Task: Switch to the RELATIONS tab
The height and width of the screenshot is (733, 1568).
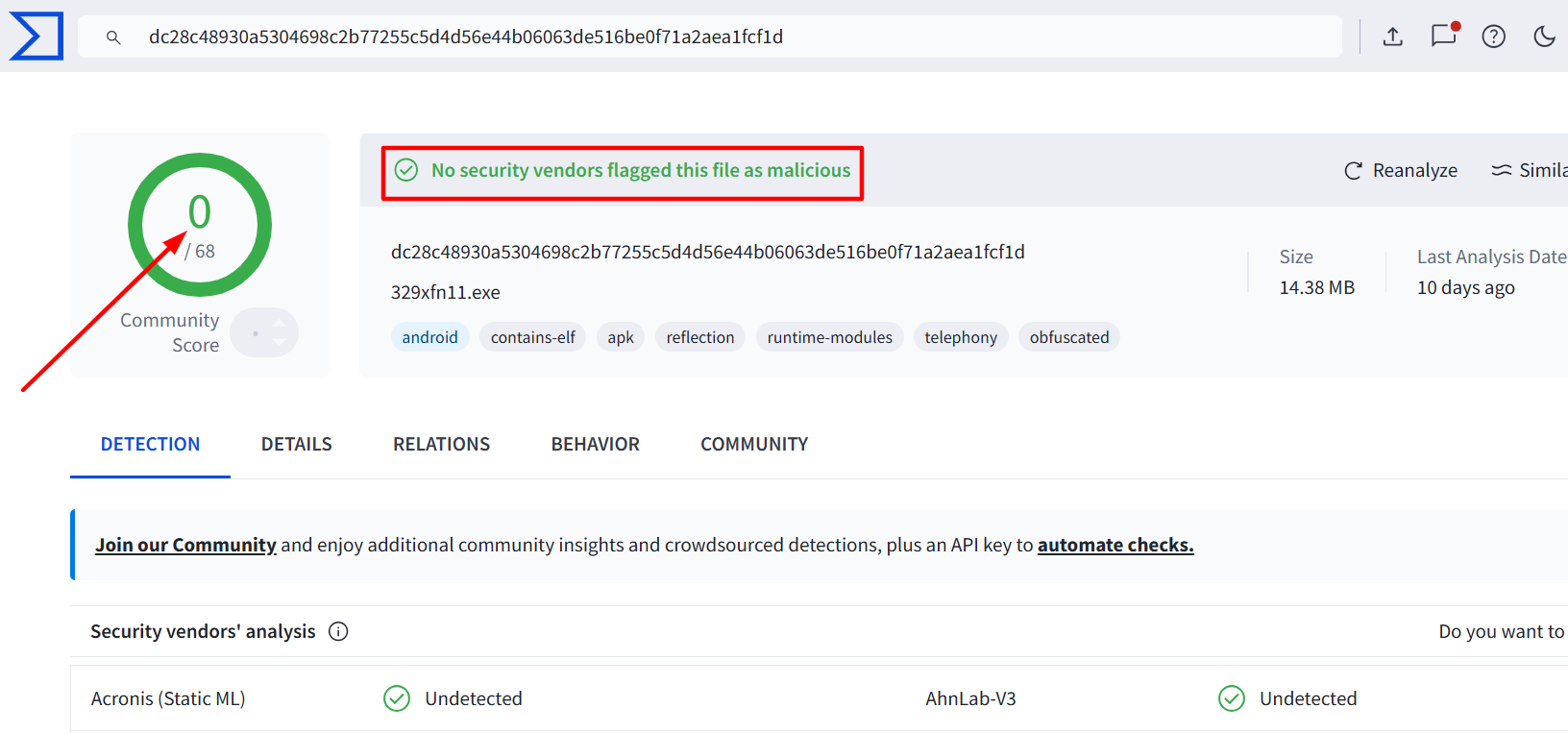Action: [441, 445]
